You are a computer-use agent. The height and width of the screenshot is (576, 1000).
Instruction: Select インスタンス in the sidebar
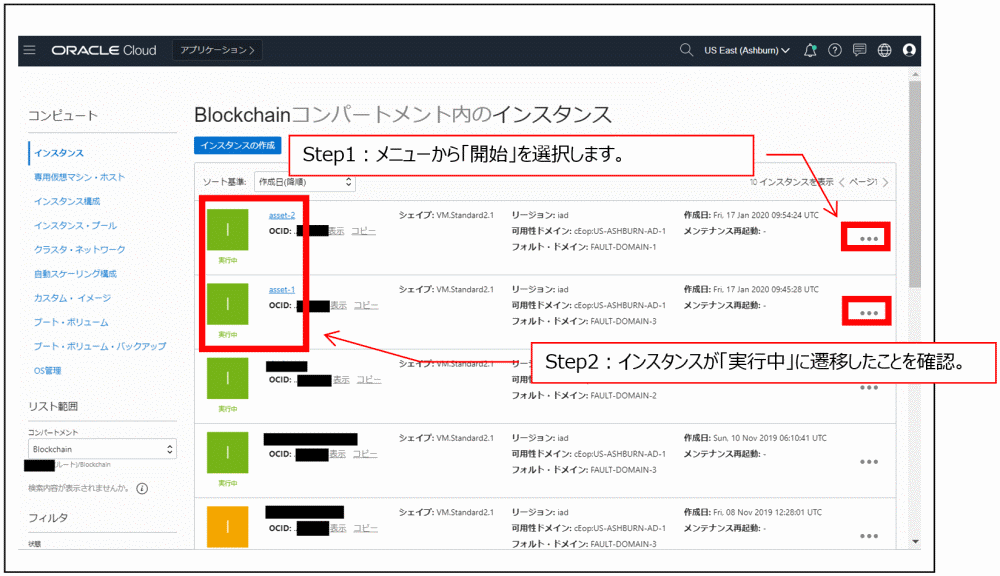point(59,153)
